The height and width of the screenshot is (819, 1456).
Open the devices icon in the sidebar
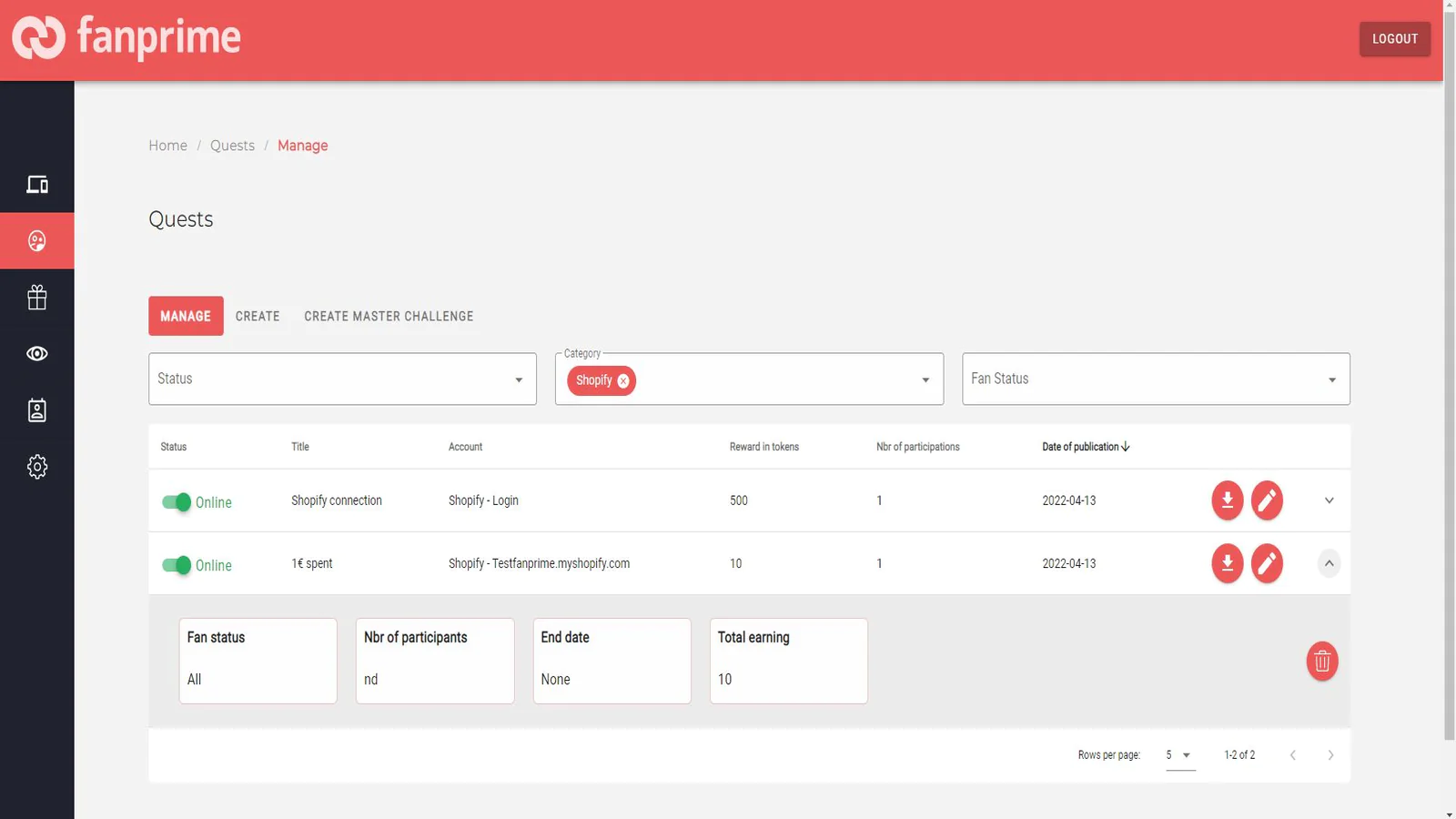pyautogui.click(x=36, y=185)
